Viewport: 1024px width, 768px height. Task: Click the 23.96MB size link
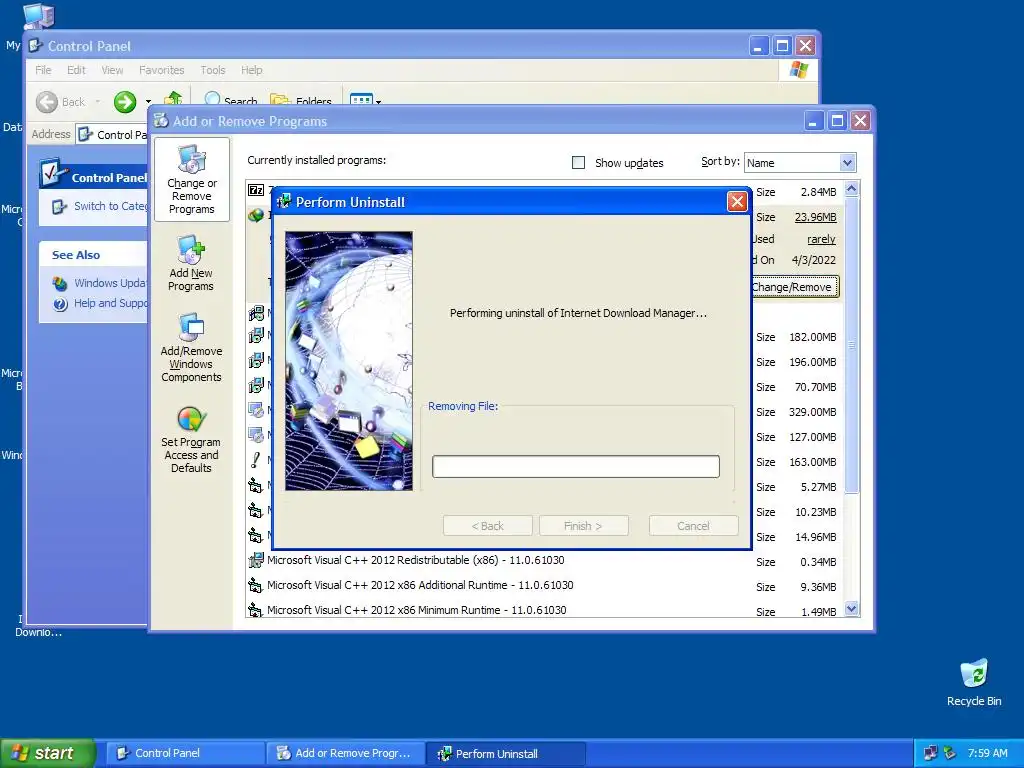[815, 217]
